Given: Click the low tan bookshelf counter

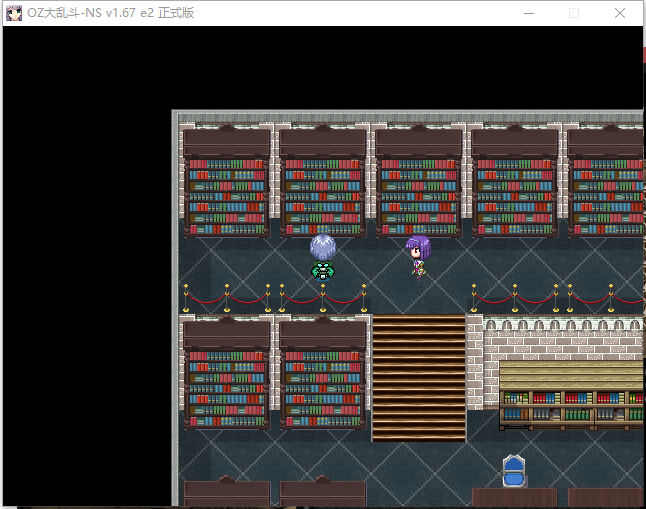Looking at the screenshot, I should pyautogui.click(x=571, y=396).
